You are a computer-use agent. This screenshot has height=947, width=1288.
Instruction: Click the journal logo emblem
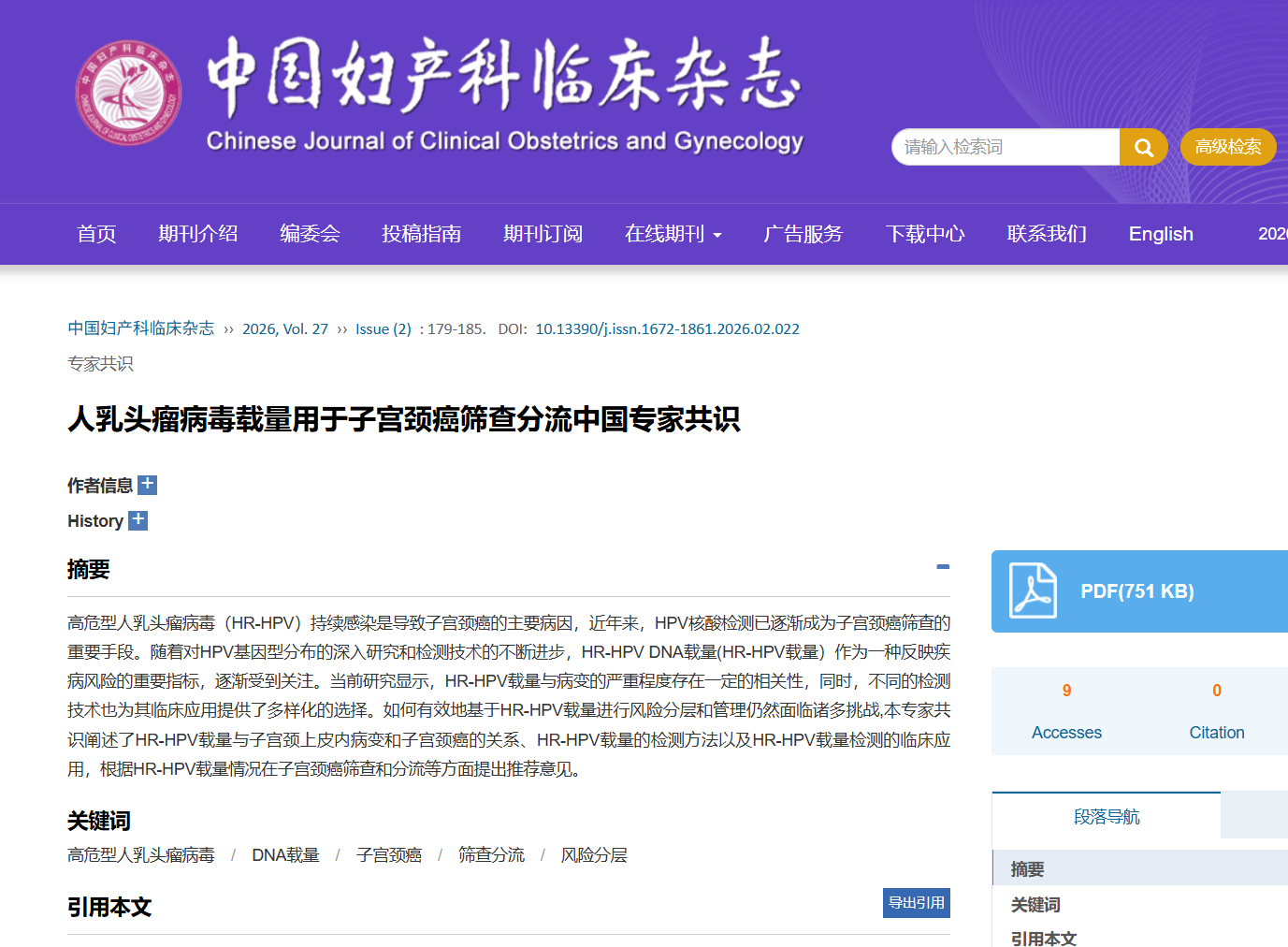tap(128, 93)
